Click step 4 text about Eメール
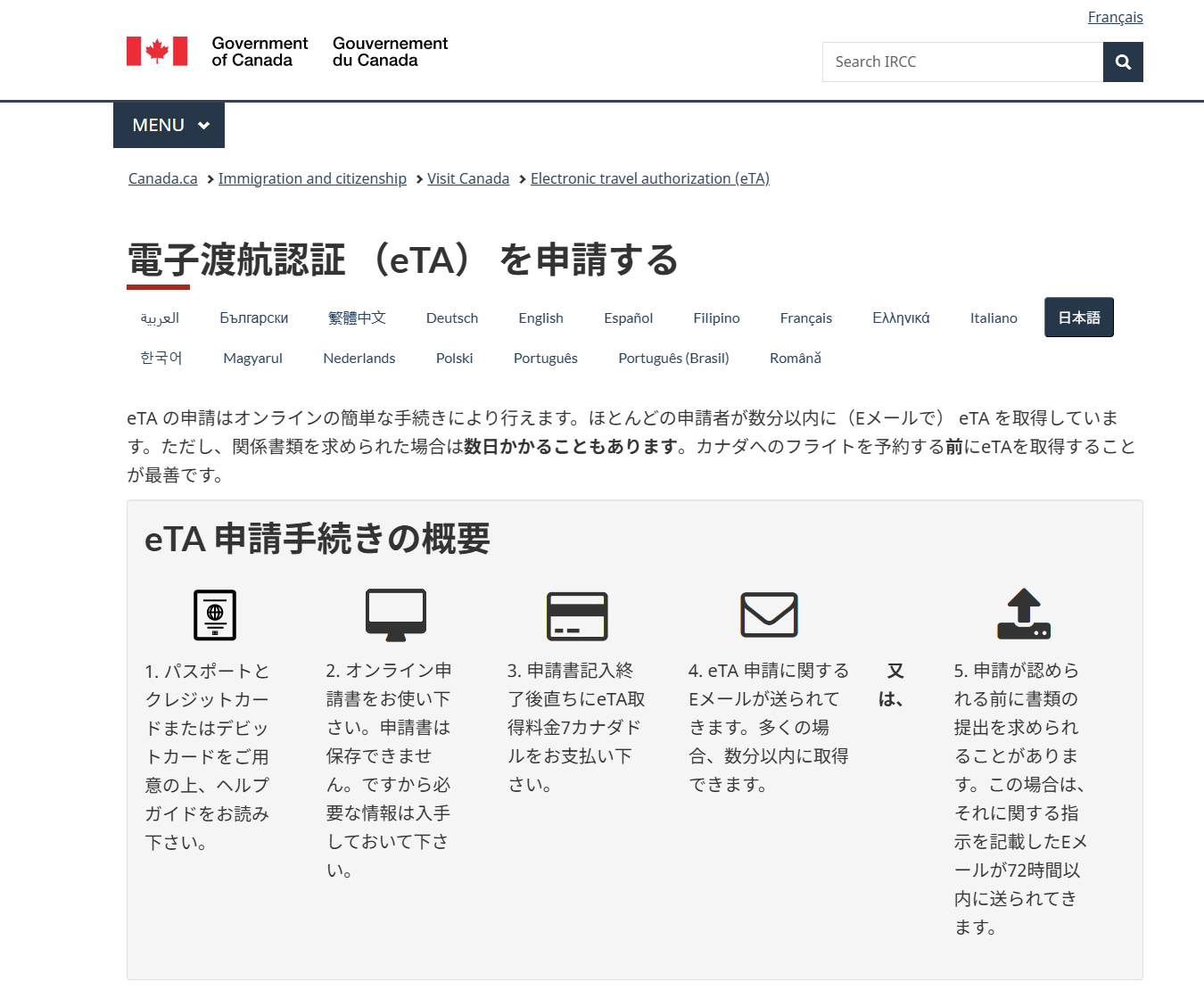 (x=769, y=727)
